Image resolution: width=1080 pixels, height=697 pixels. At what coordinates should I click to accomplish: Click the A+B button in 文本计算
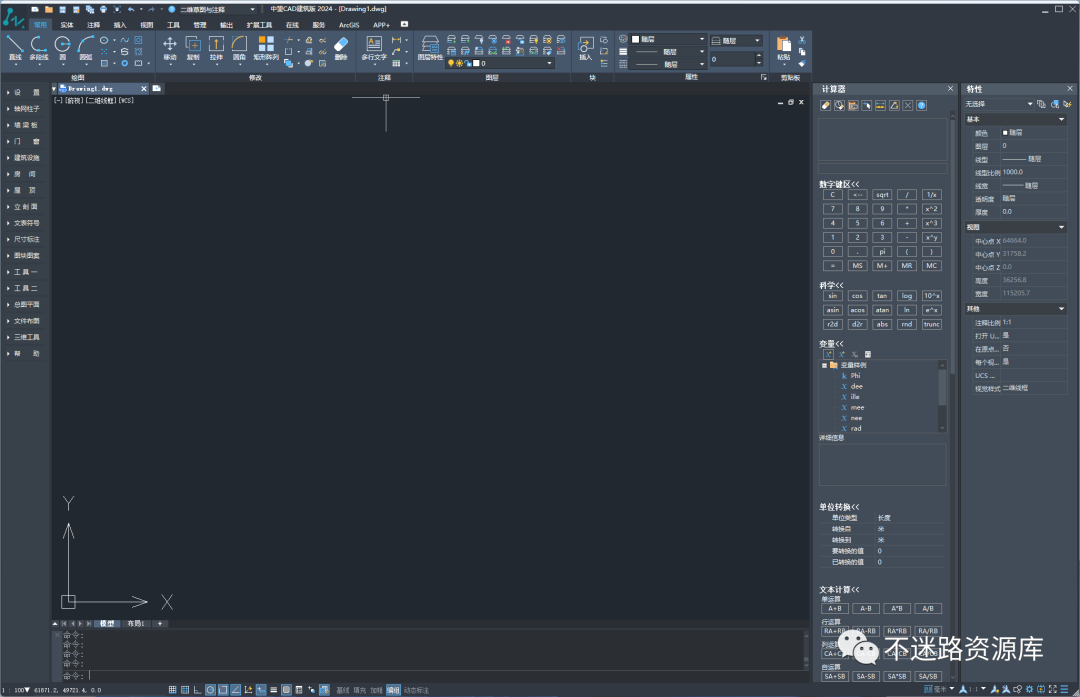coord(835,608)
